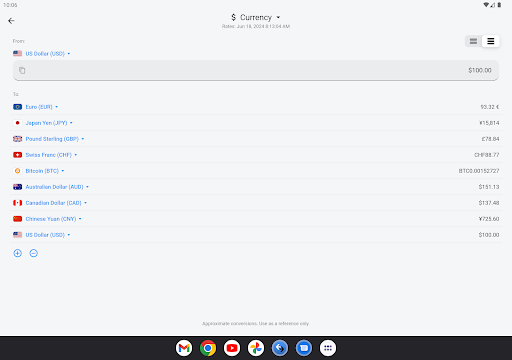Click the US flag in the To list

(17, 235)
